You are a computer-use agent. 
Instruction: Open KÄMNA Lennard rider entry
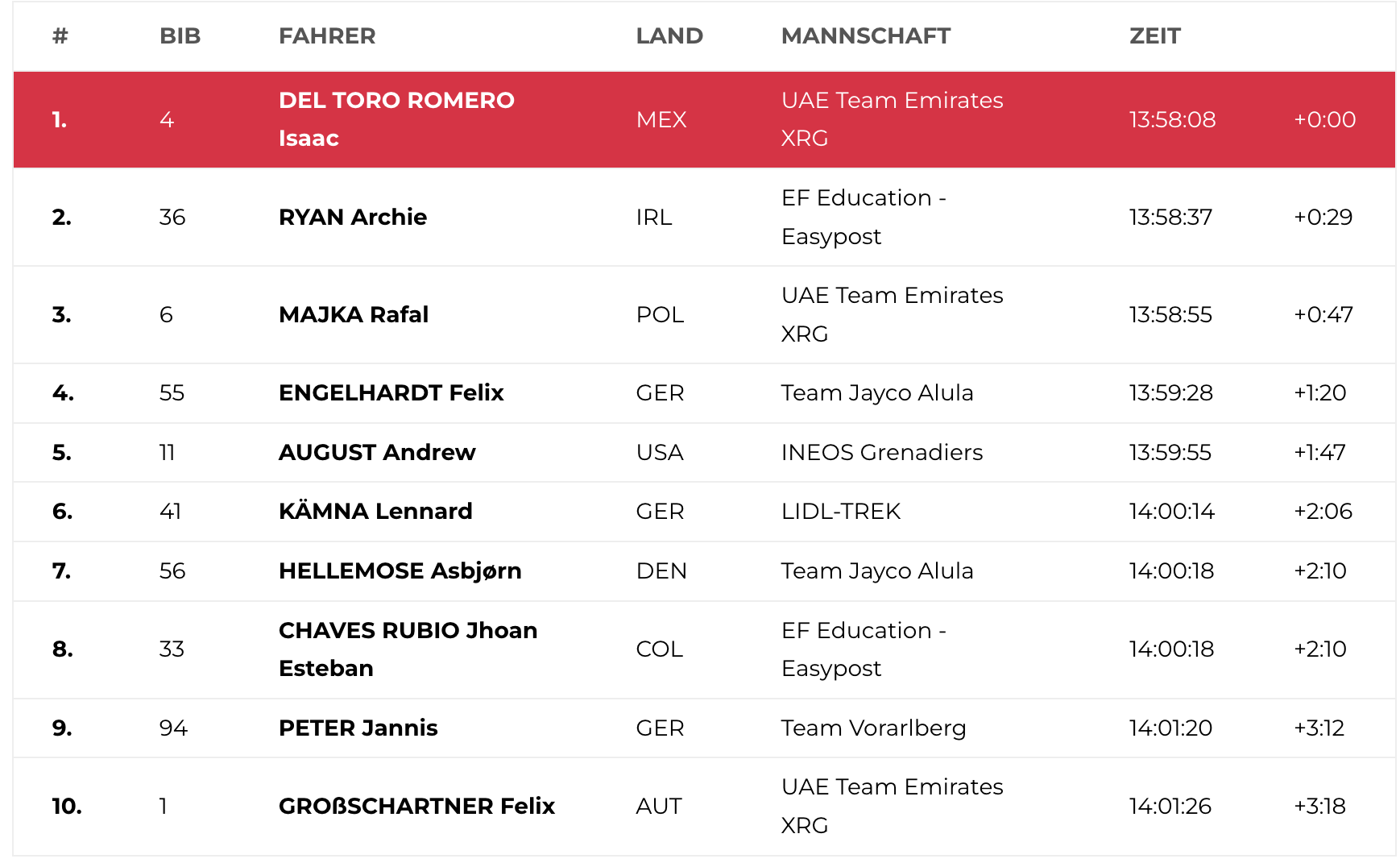(375, 511)
